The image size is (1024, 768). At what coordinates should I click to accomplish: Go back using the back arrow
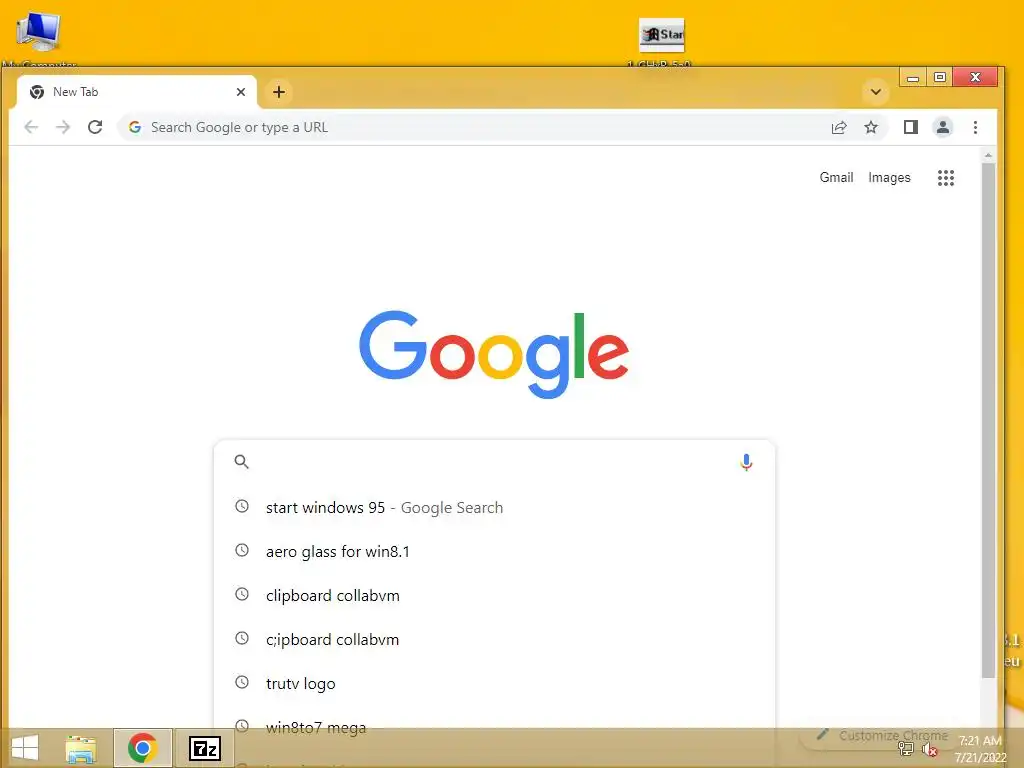click(x=31, y=127)
